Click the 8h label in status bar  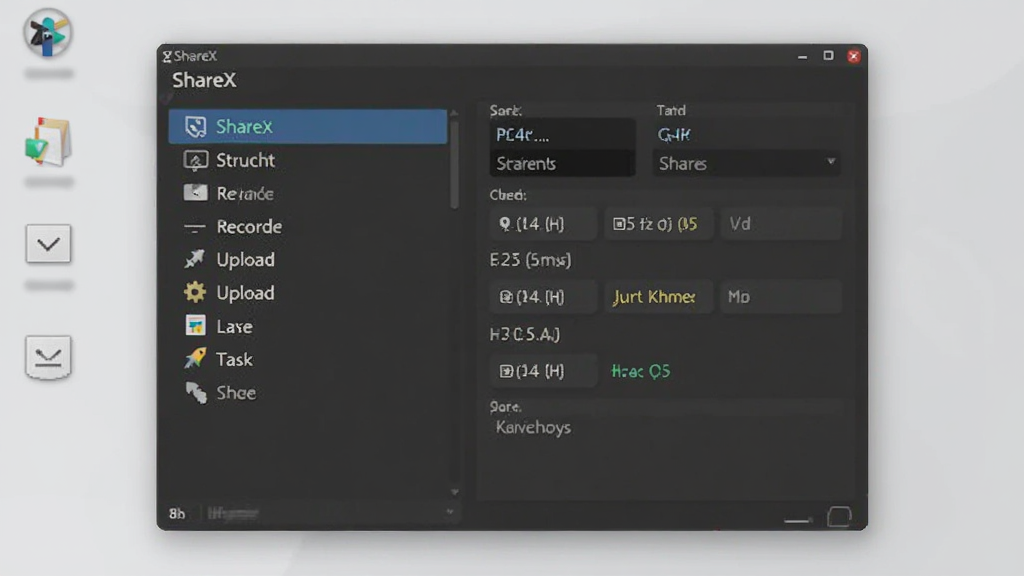[x=177, y=513]
